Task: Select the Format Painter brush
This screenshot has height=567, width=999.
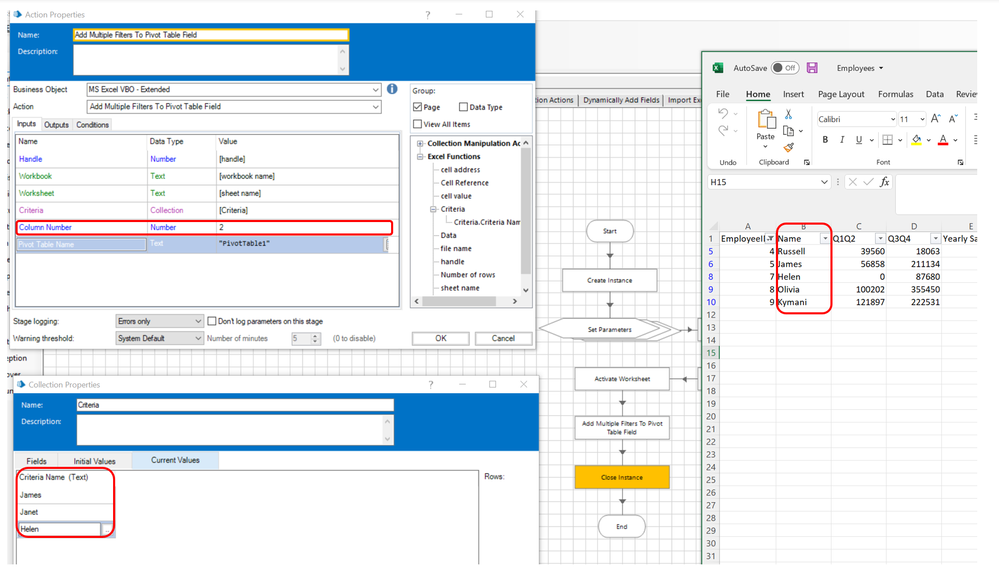Action: coord(788,147)
